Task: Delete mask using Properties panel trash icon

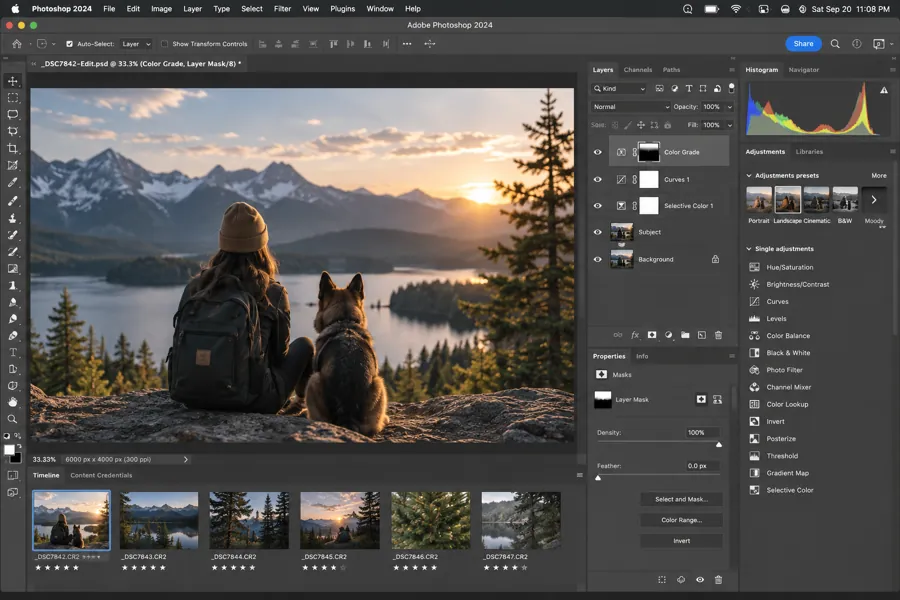Action: click(x=719, y=580)
